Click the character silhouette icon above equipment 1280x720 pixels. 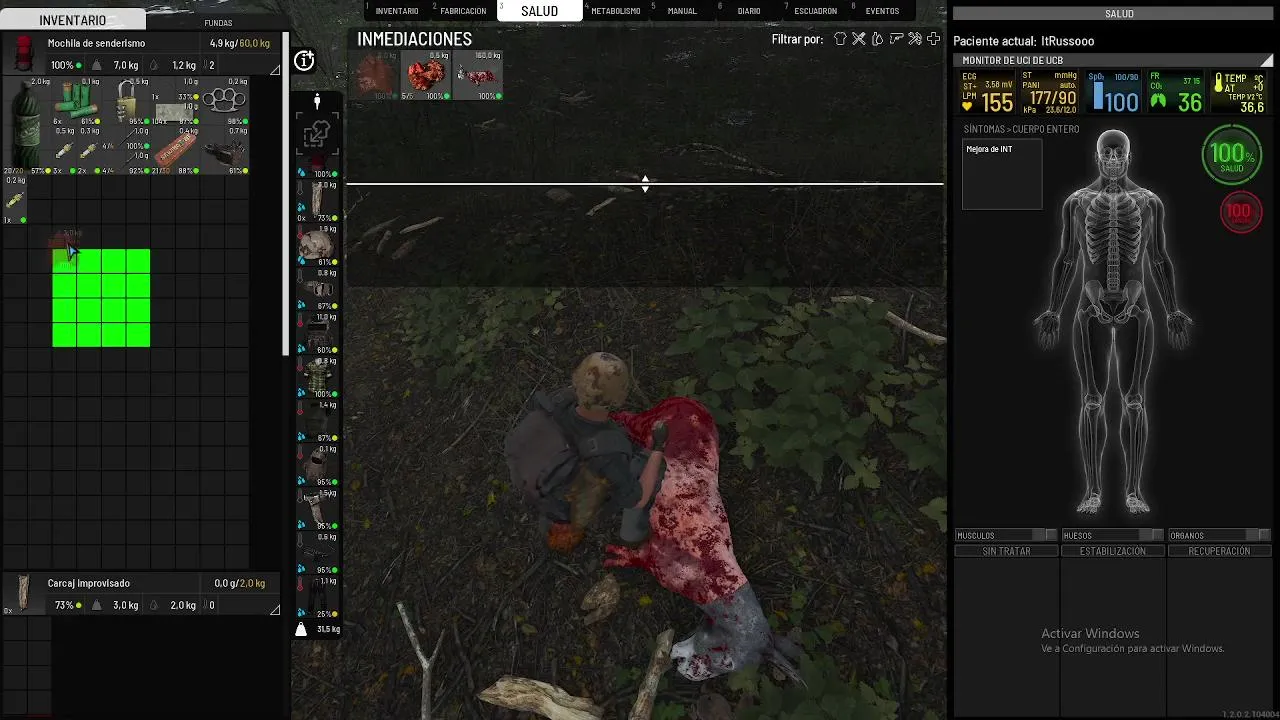317,102
